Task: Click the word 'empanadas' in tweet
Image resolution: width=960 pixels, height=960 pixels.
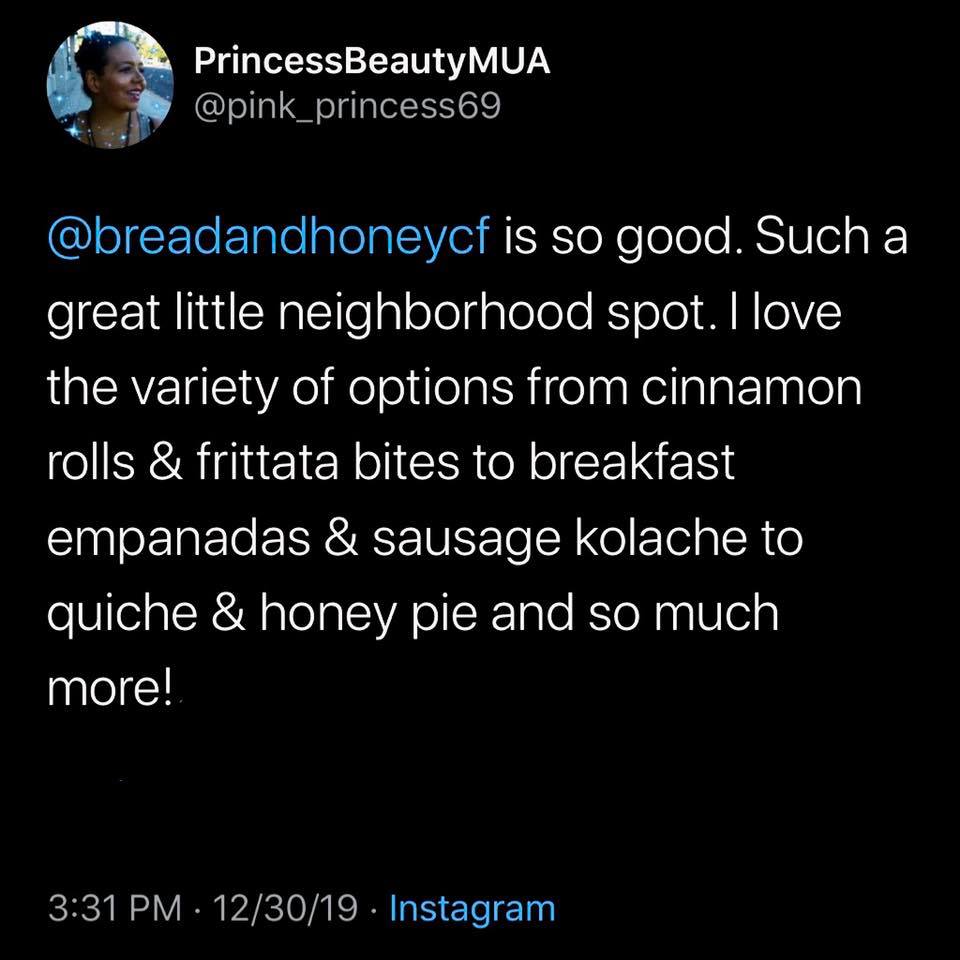Action: coord(178,541)
